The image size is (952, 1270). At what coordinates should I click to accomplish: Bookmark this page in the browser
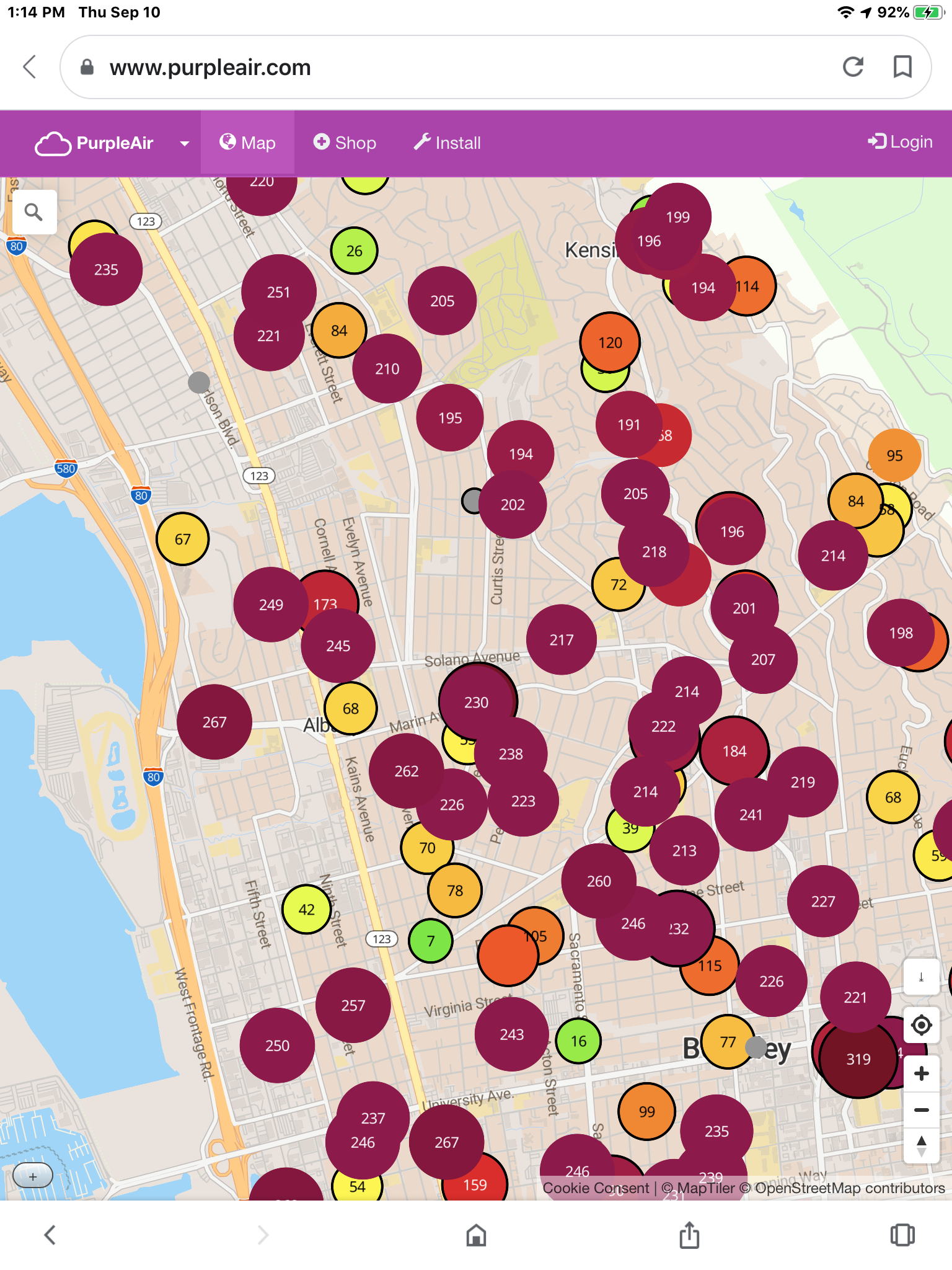point(902,67)
